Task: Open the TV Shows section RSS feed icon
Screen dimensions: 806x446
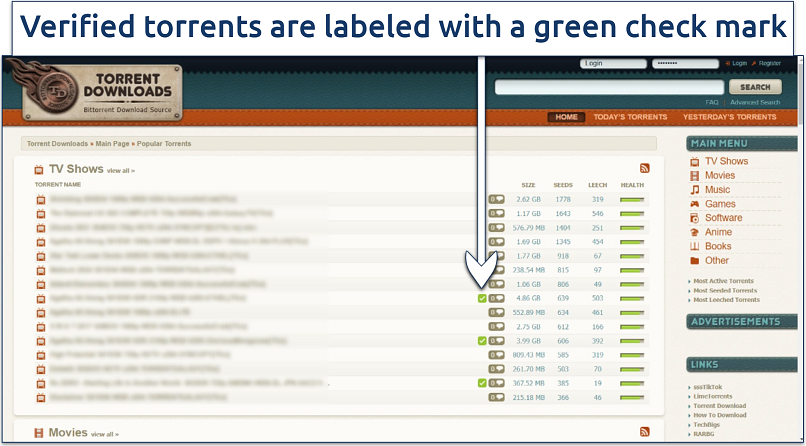Action: [645, 168]
